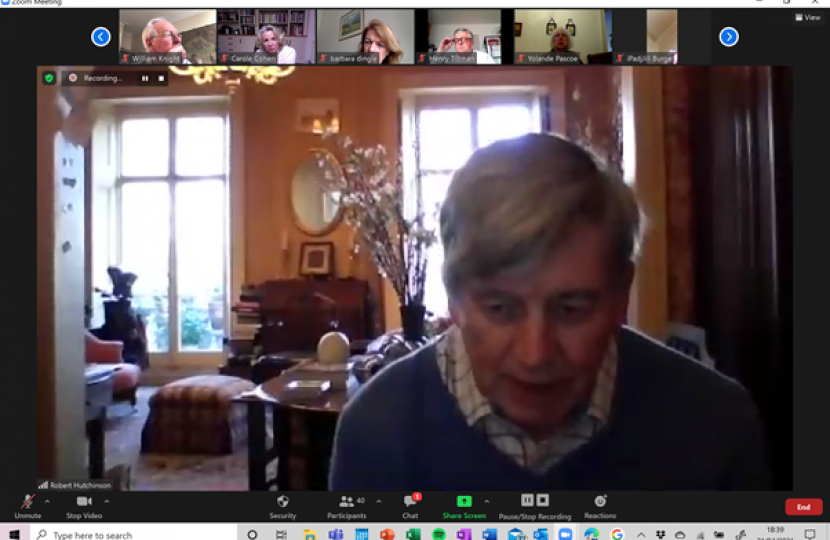This screenshot has height=540, width=830.
Task: Open the Reactions menu
Action: coord(600,503)
